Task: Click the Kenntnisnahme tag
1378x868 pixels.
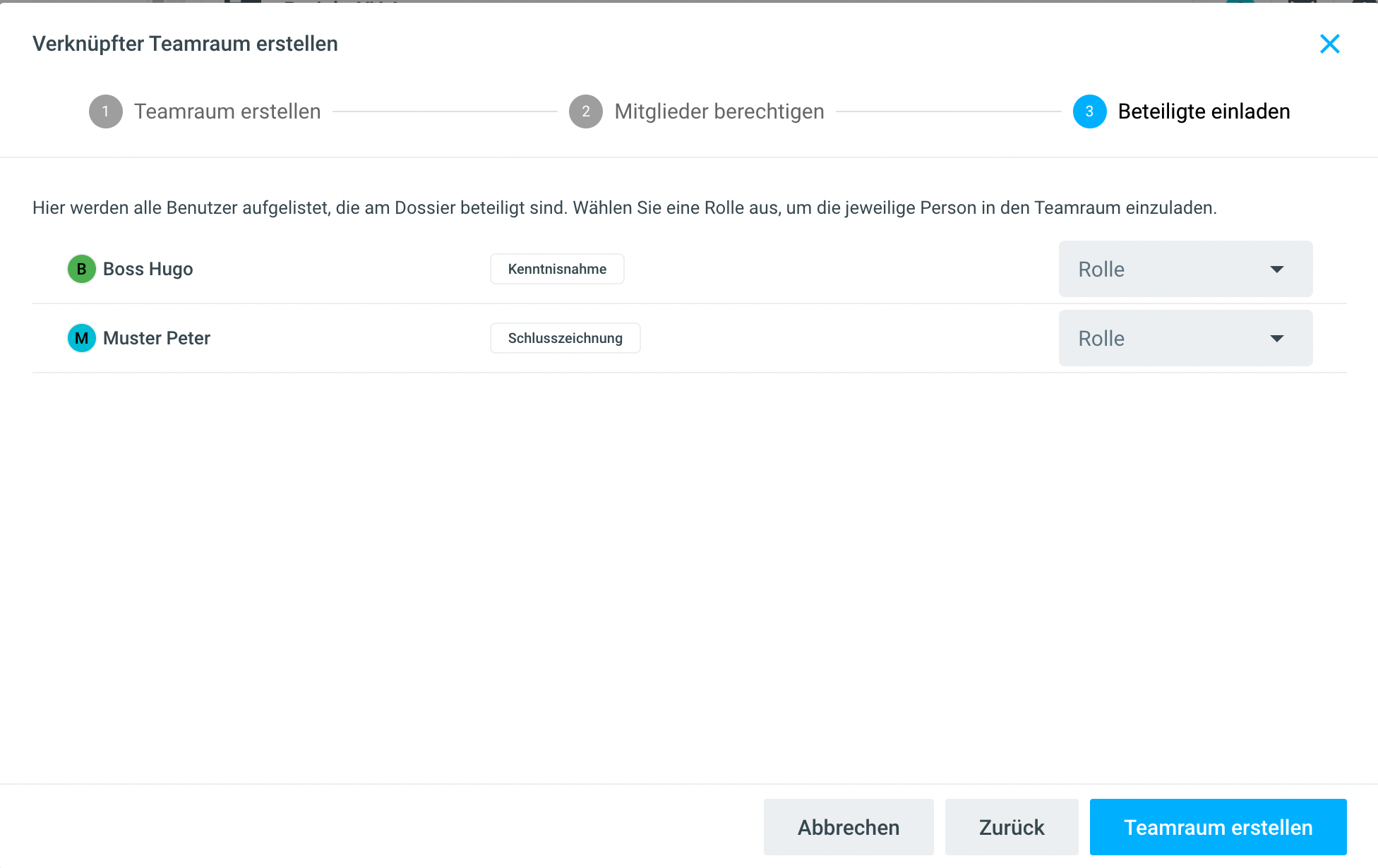Action: (x=557, y=269)
